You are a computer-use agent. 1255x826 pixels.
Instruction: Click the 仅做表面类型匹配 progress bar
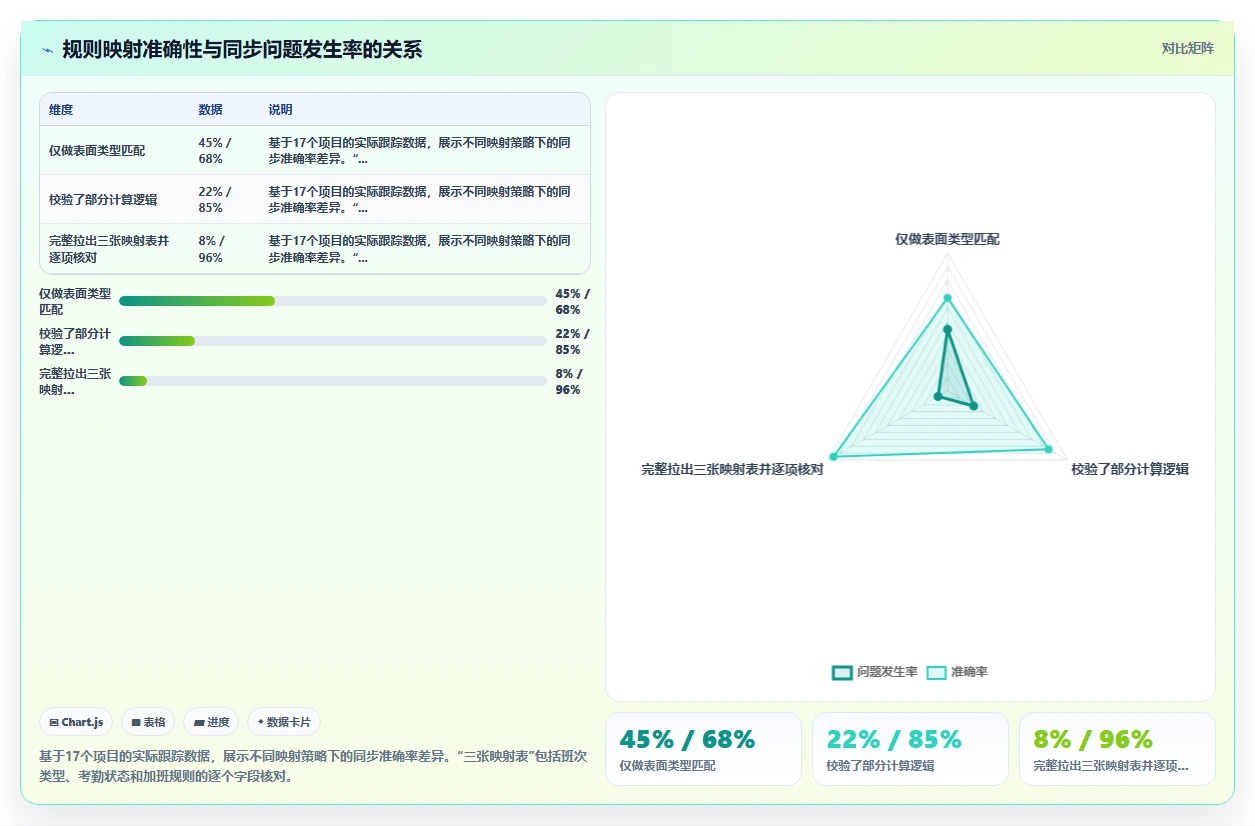333,301
